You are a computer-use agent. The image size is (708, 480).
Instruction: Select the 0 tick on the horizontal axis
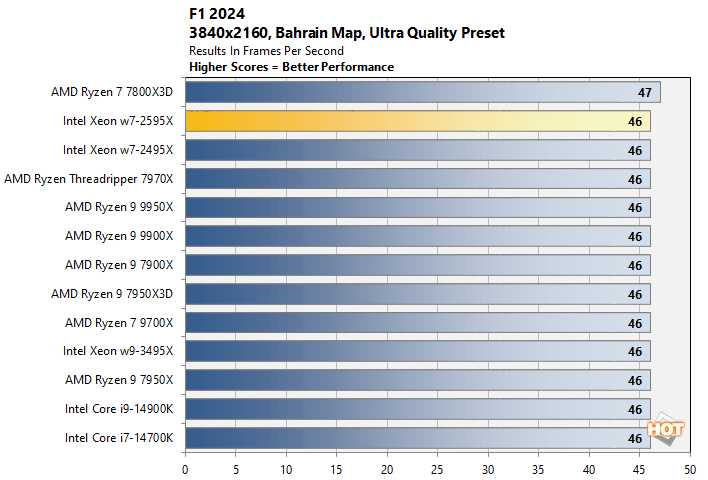pyautogui.click(x=185, y=470)
